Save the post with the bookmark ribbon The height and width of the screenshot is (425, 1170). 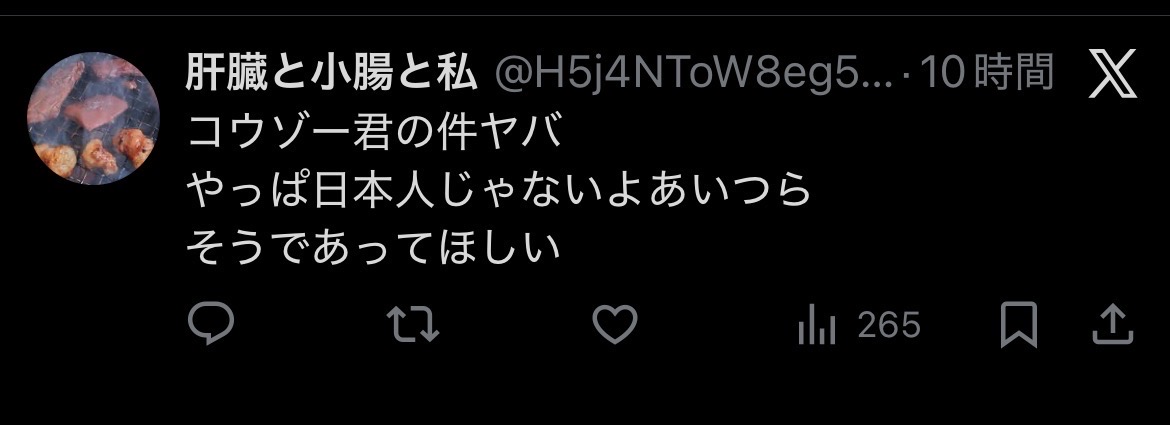[x=1019, y=325]
